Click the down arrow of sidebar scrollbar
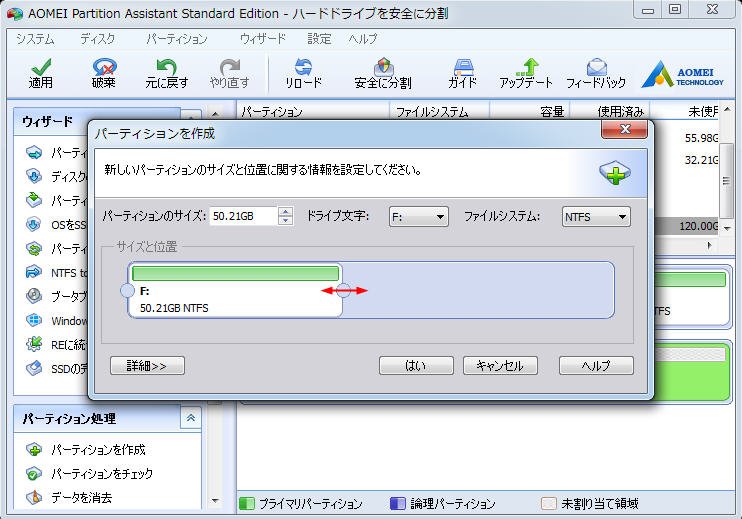 215,501
